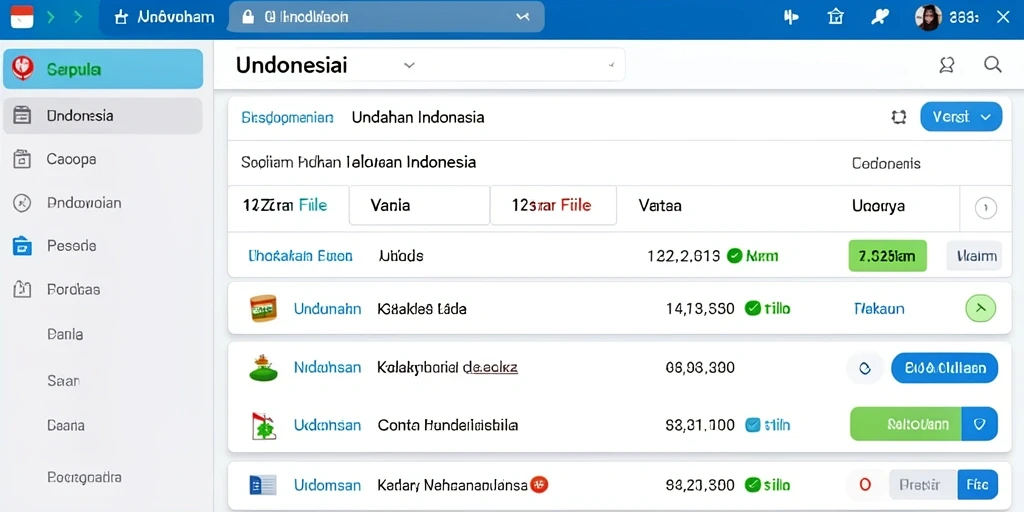Click the user icon beside search

(947, 64)
